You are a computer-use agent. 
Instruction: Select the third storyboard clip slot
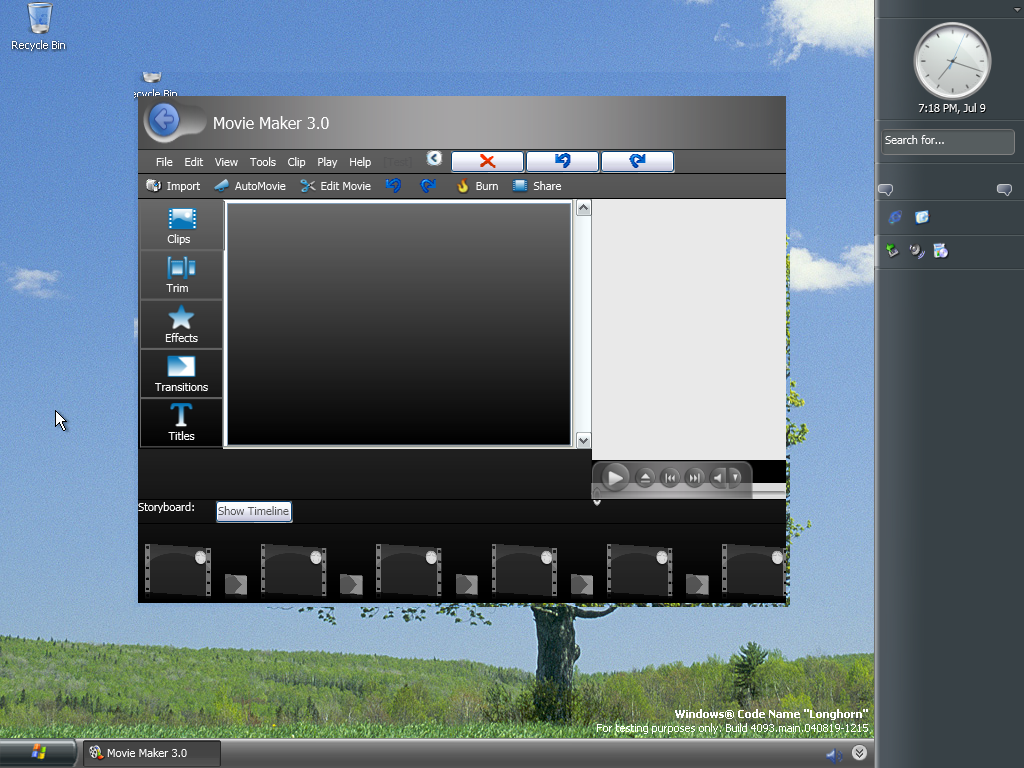[408, 571]
